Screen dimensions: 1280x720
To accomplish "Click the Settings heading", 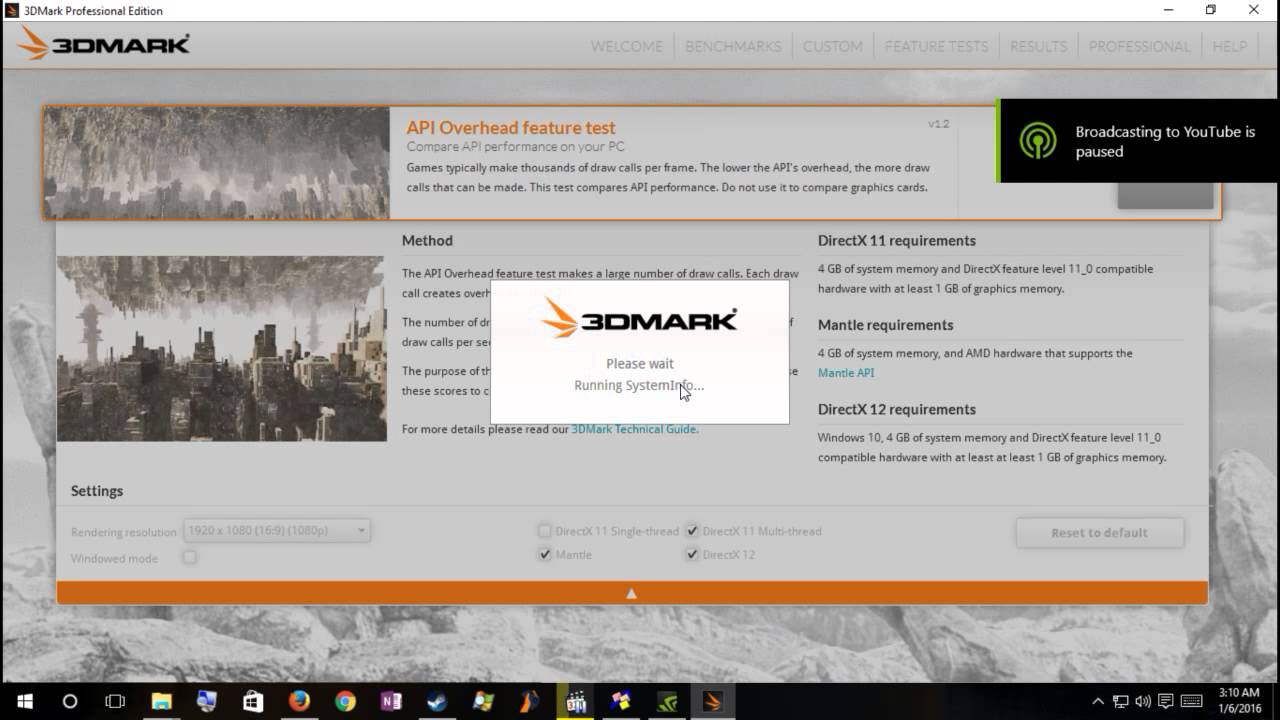I will 97,491.
